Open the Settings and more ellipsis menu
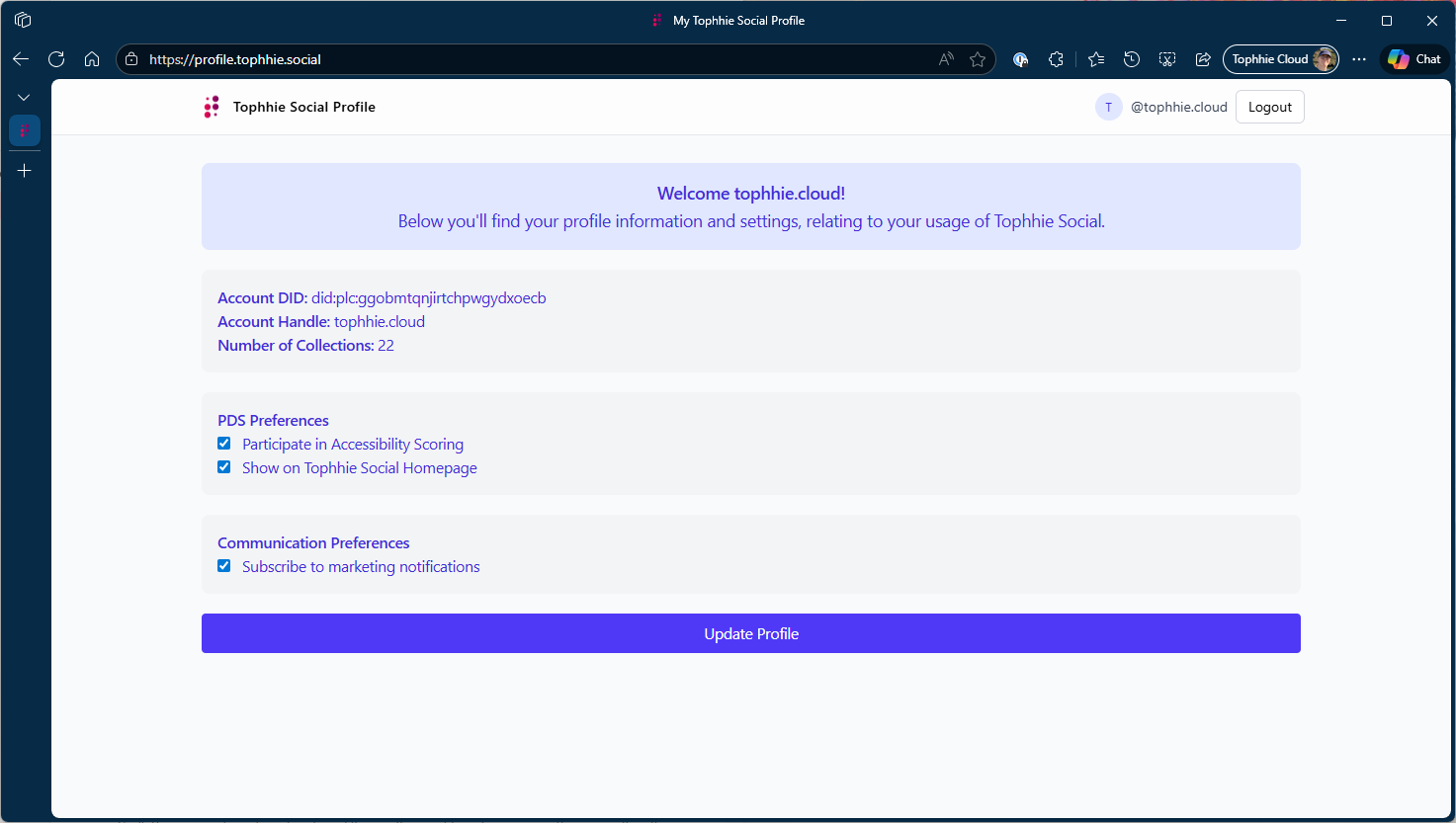This screenshot has height=823, width=1456. pos(1359,59)
